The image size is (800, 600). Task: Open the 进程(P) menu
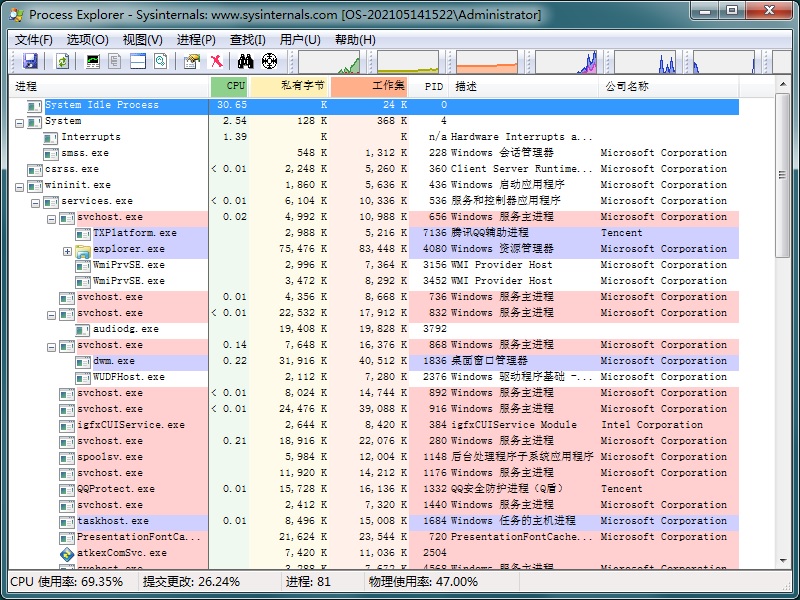click(x=196, y=40)
